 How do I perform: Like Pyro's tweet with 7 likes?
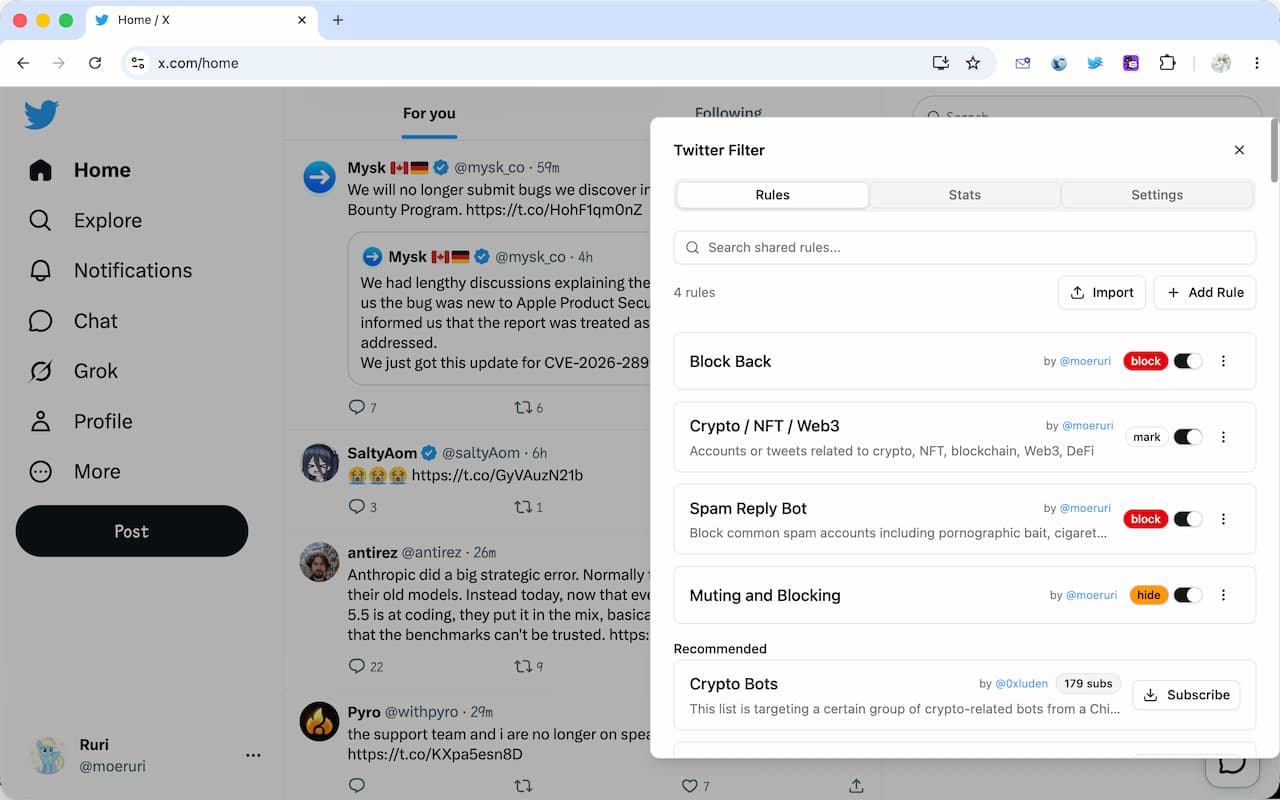coord(689,786)
